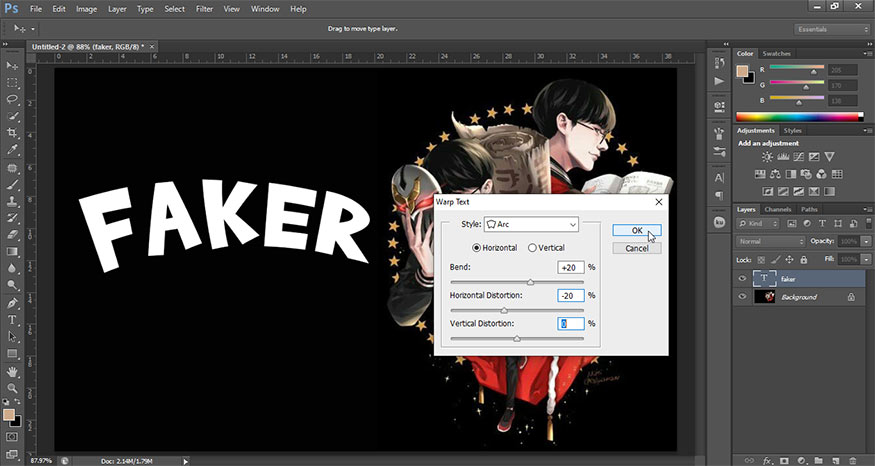Switch to the Styles tab
This screenshot has height=466, width=875.
pyautogui.click(x=792, y=131)
